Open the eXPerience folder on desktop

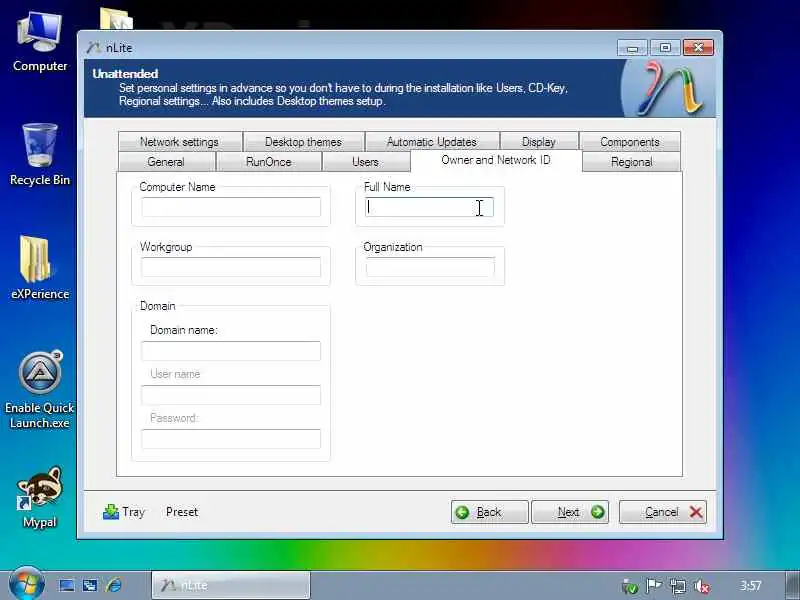(x=40, y=268)
